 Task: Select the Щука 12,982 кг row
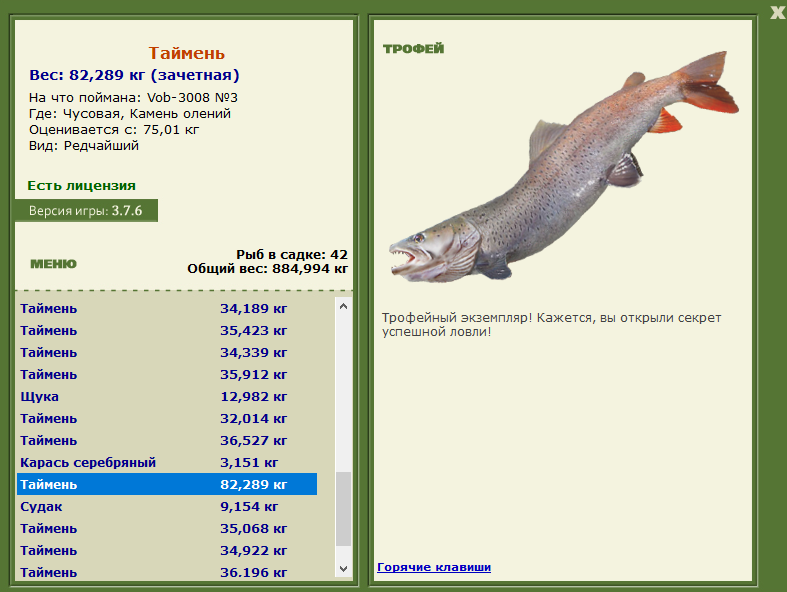pos(167,397)
